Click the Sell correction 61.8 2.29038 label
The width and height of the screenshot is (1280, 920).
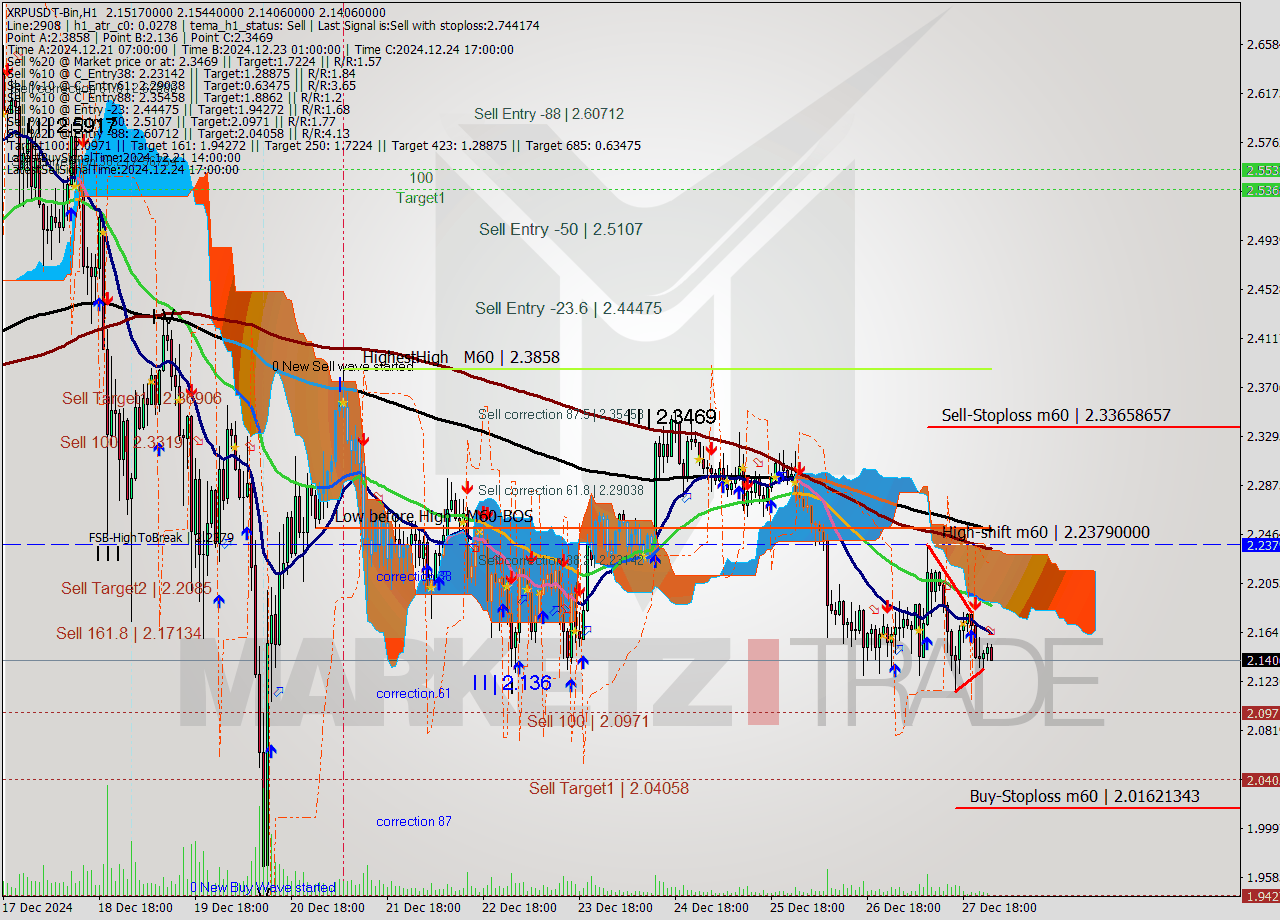click(x=561, y=491)
